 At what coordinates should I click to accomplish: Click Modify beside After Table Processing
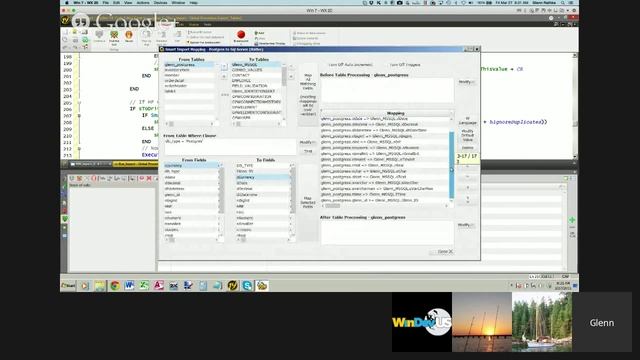tap(466, 225)
